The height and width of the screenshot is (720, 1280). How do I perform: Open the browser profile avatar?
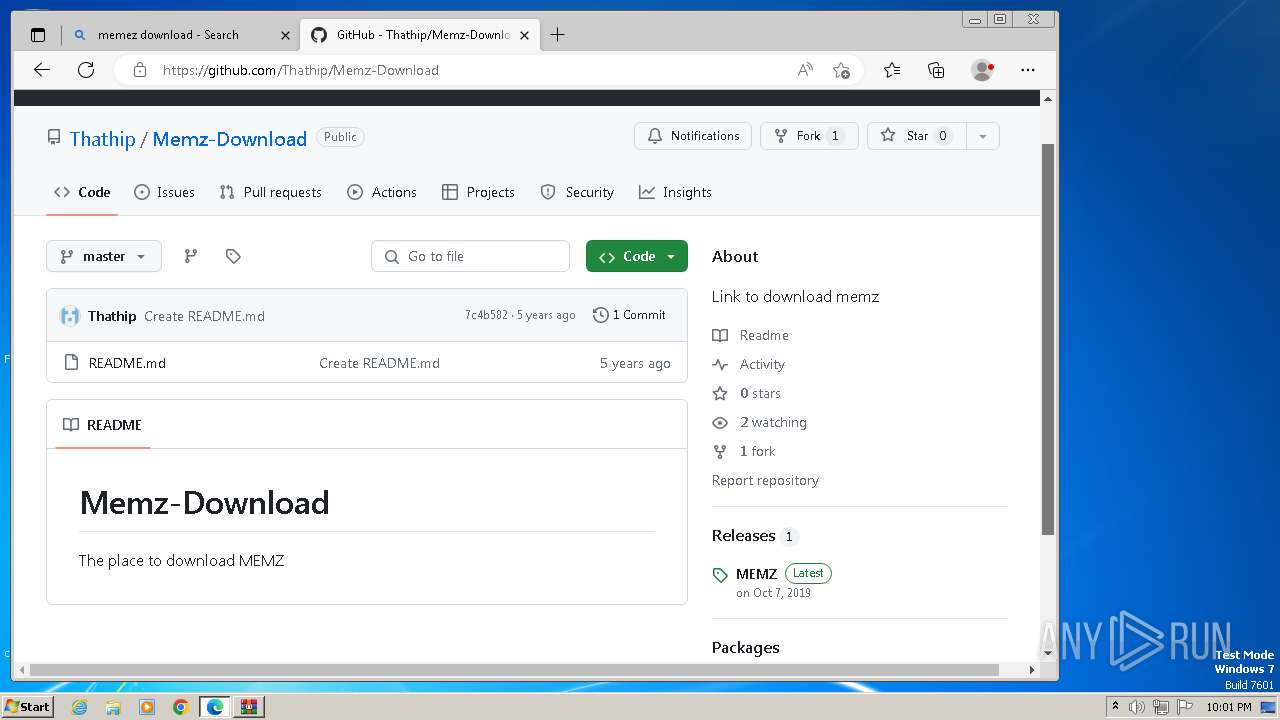click(982, 70)
